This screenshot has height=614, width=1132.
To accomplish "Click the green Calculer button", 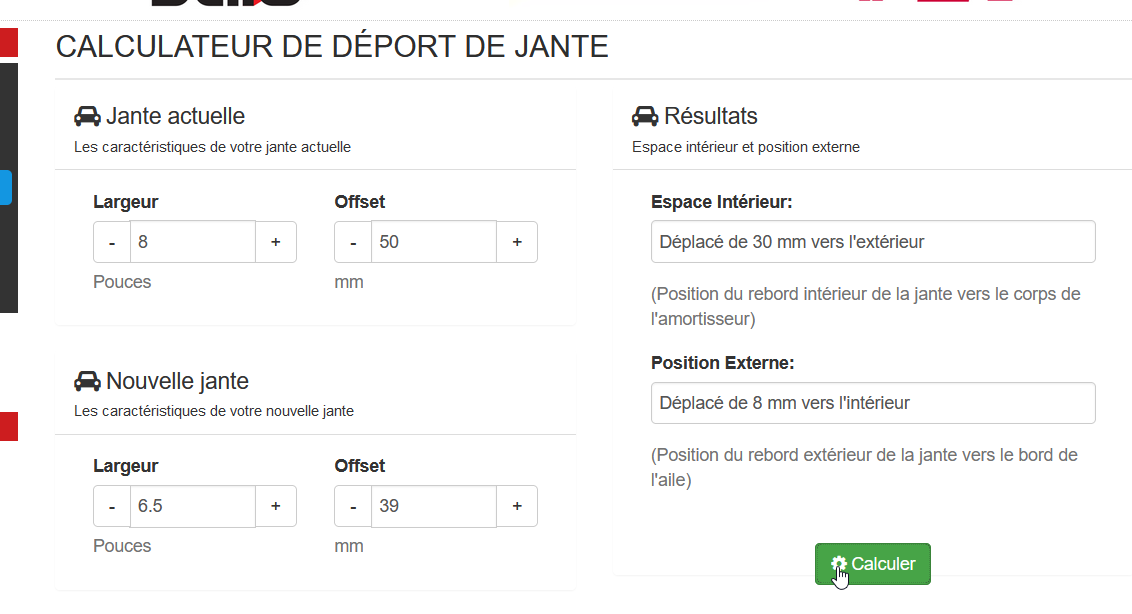I will pyautogui.click(x=872, y=564).
